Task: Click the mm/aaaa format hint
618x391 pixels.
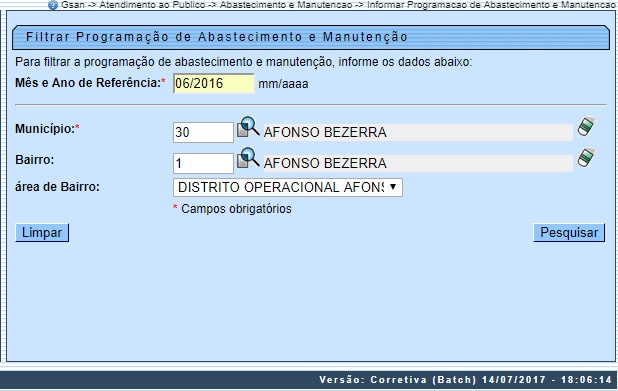Action: pos(283,84)
